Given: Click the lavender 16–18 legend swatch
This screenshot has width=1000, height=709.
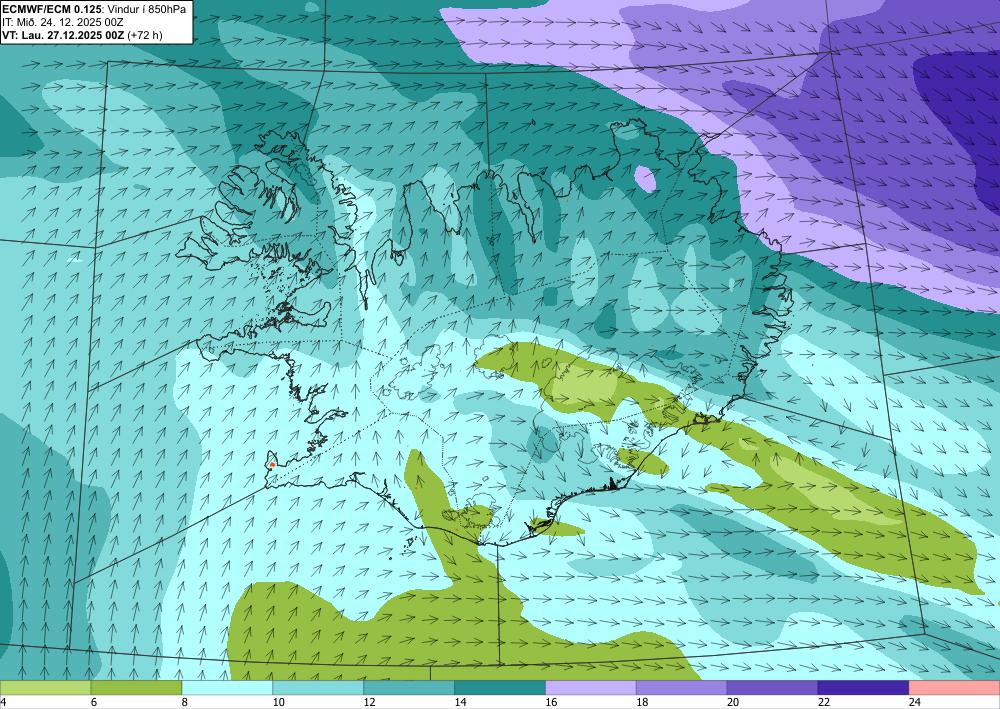Looking at the screenshot, I should coord(591,688).
